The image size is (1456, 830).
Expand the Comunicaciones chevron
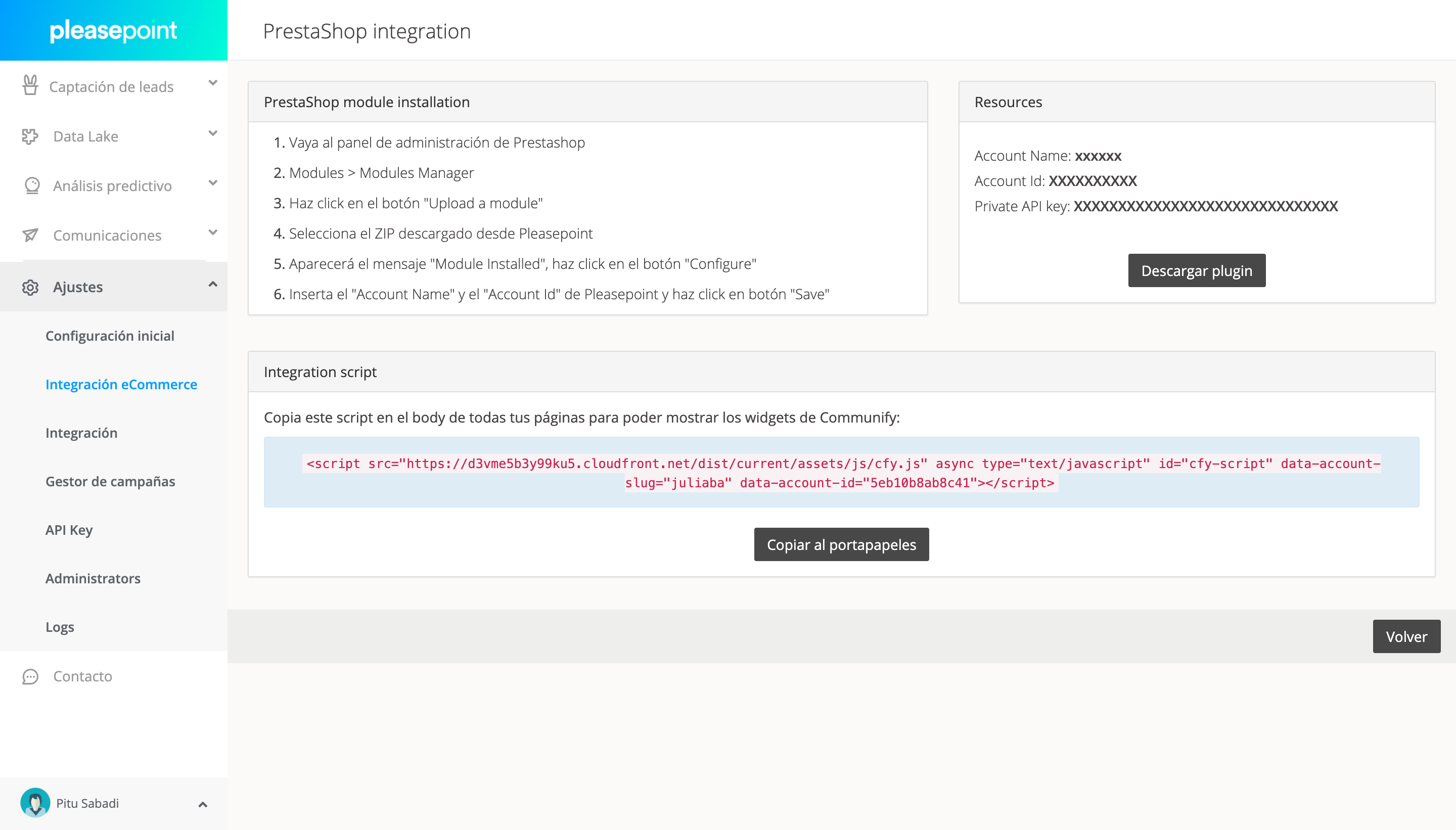pyautogui.click(x=213, y=233)
